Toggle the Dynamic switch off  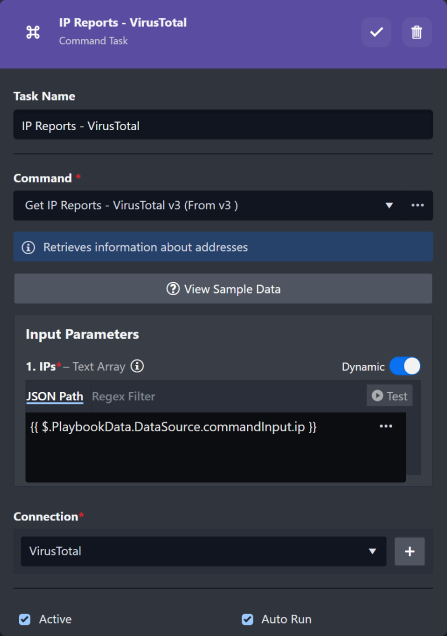pos(405,366)
